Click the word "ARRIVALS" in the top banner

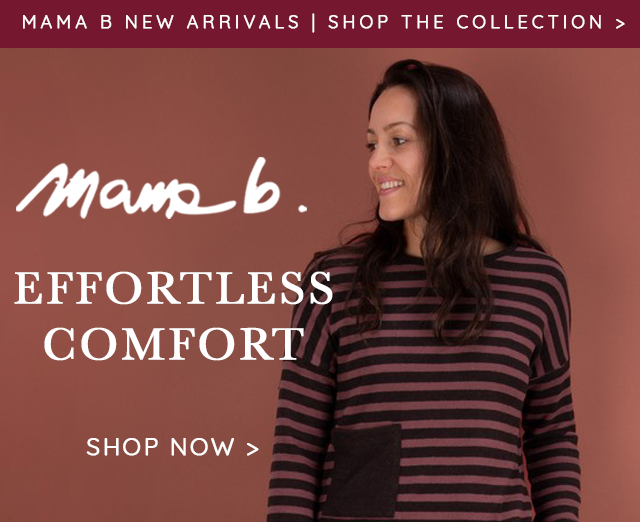pyautogui.click(x=243, y=22)
